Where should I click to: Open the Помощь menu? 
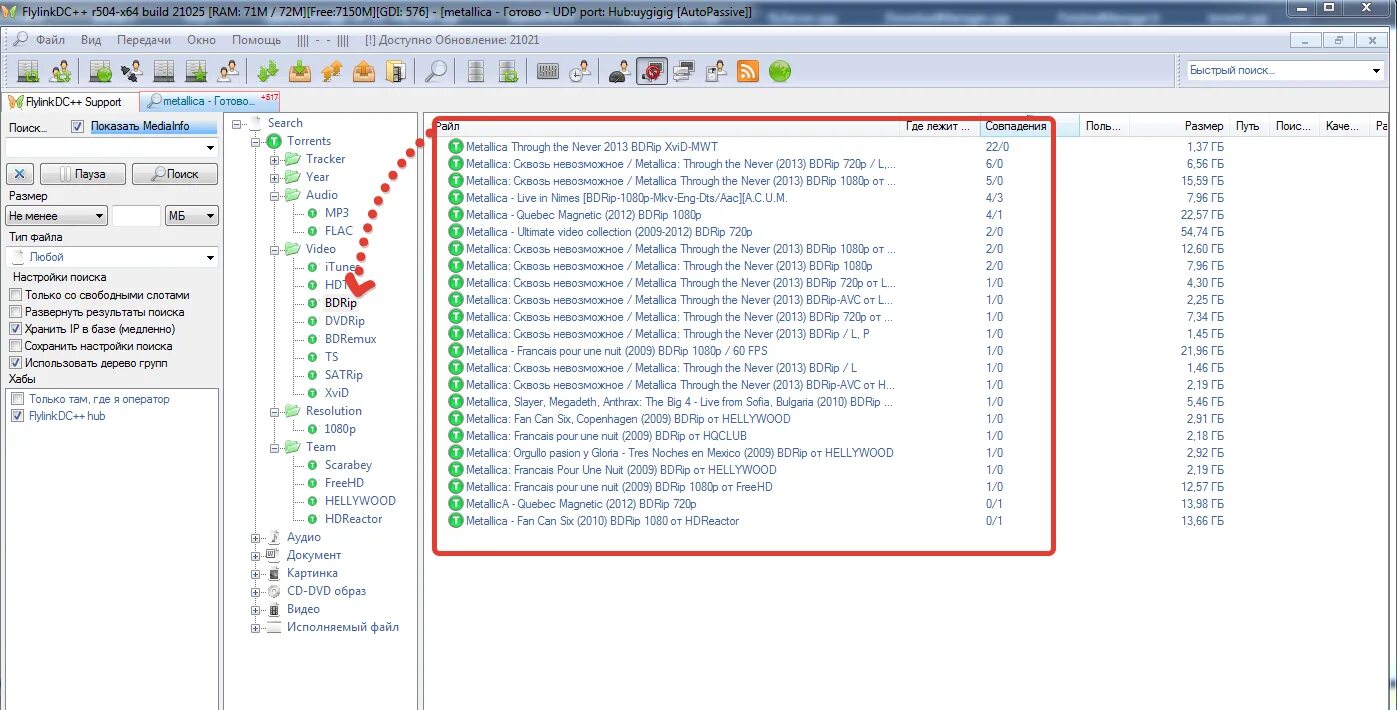tap(256, 40)
